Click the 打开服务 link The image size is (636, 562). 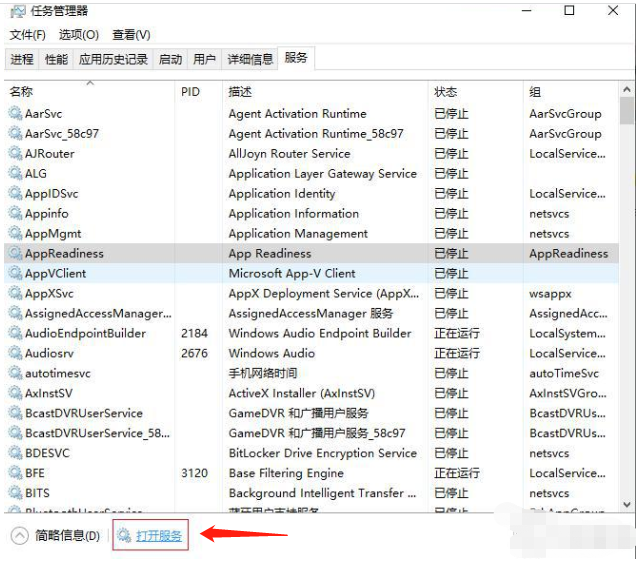[x=159, y=536]
